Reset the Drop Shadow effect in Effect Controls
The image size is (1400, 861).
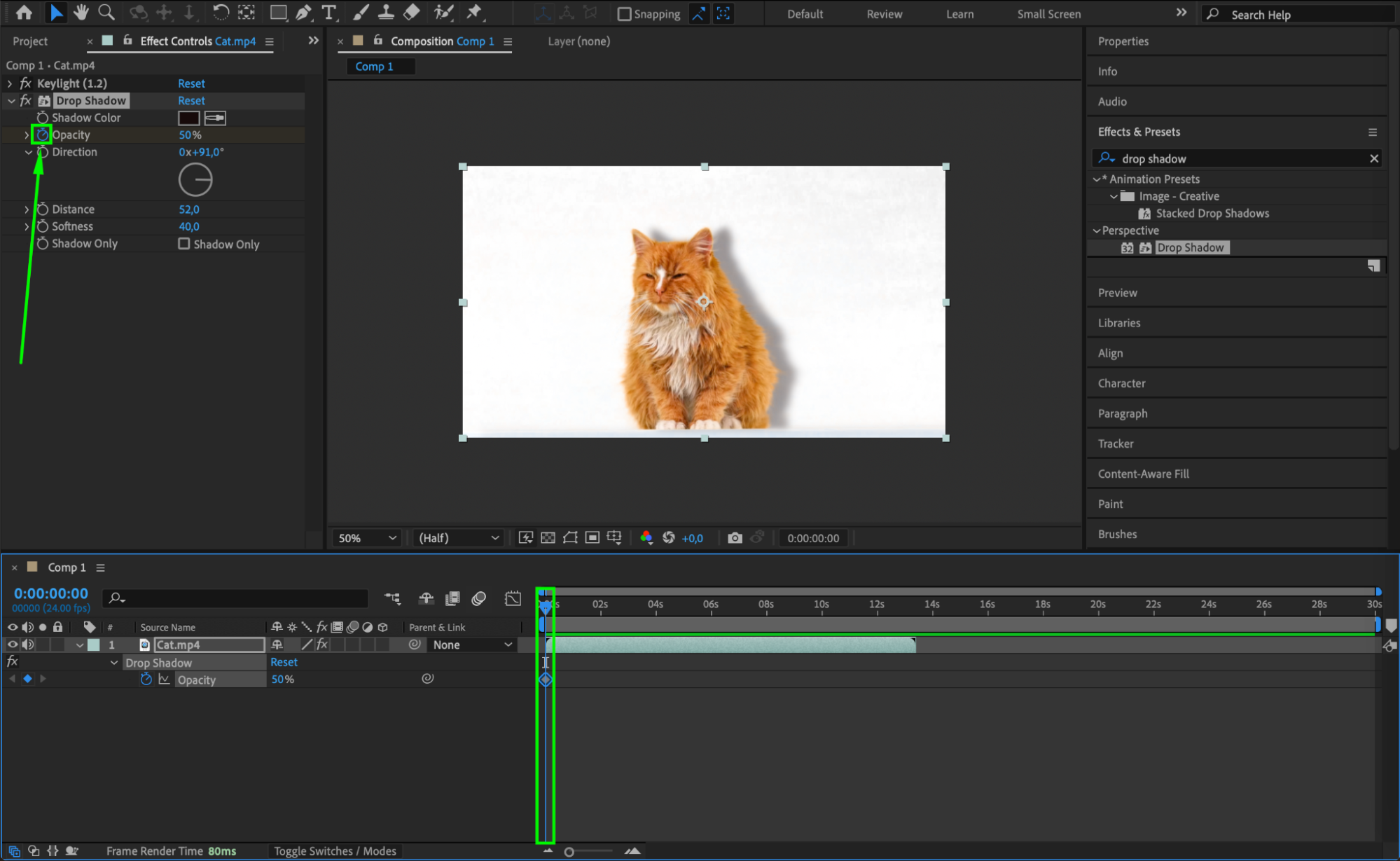pos(191,101)
